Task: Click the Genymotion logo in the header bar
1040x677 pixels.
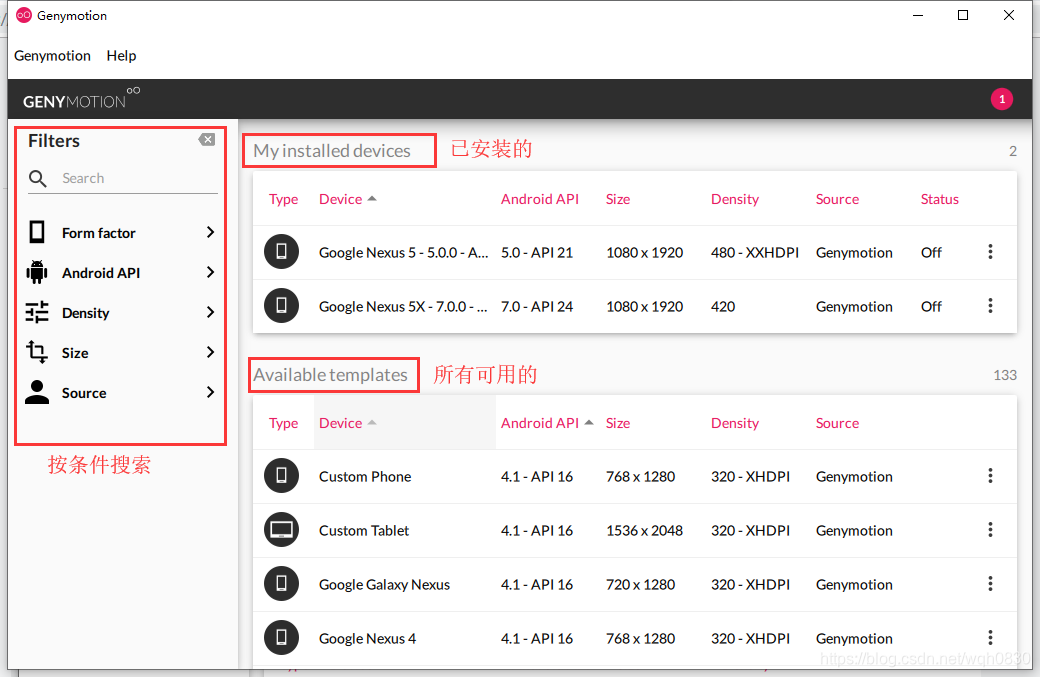Action: tap(81, 99)
